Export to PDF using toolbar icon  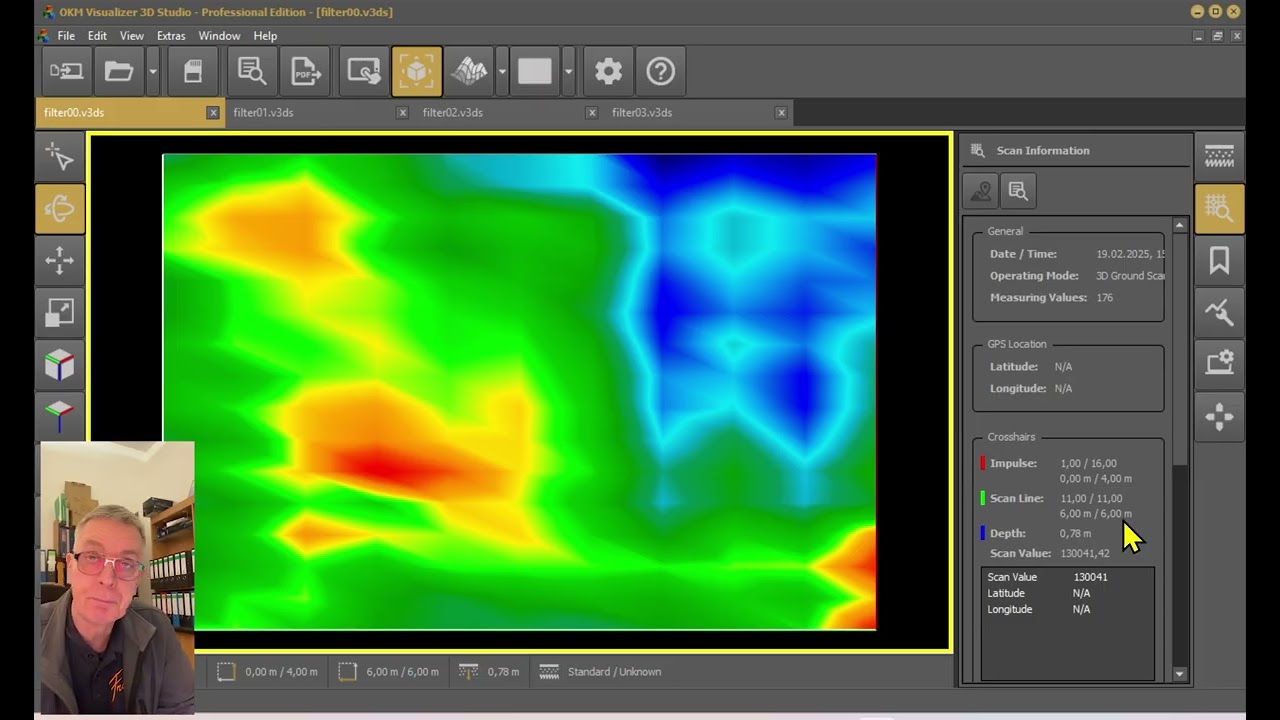[305, 71]
